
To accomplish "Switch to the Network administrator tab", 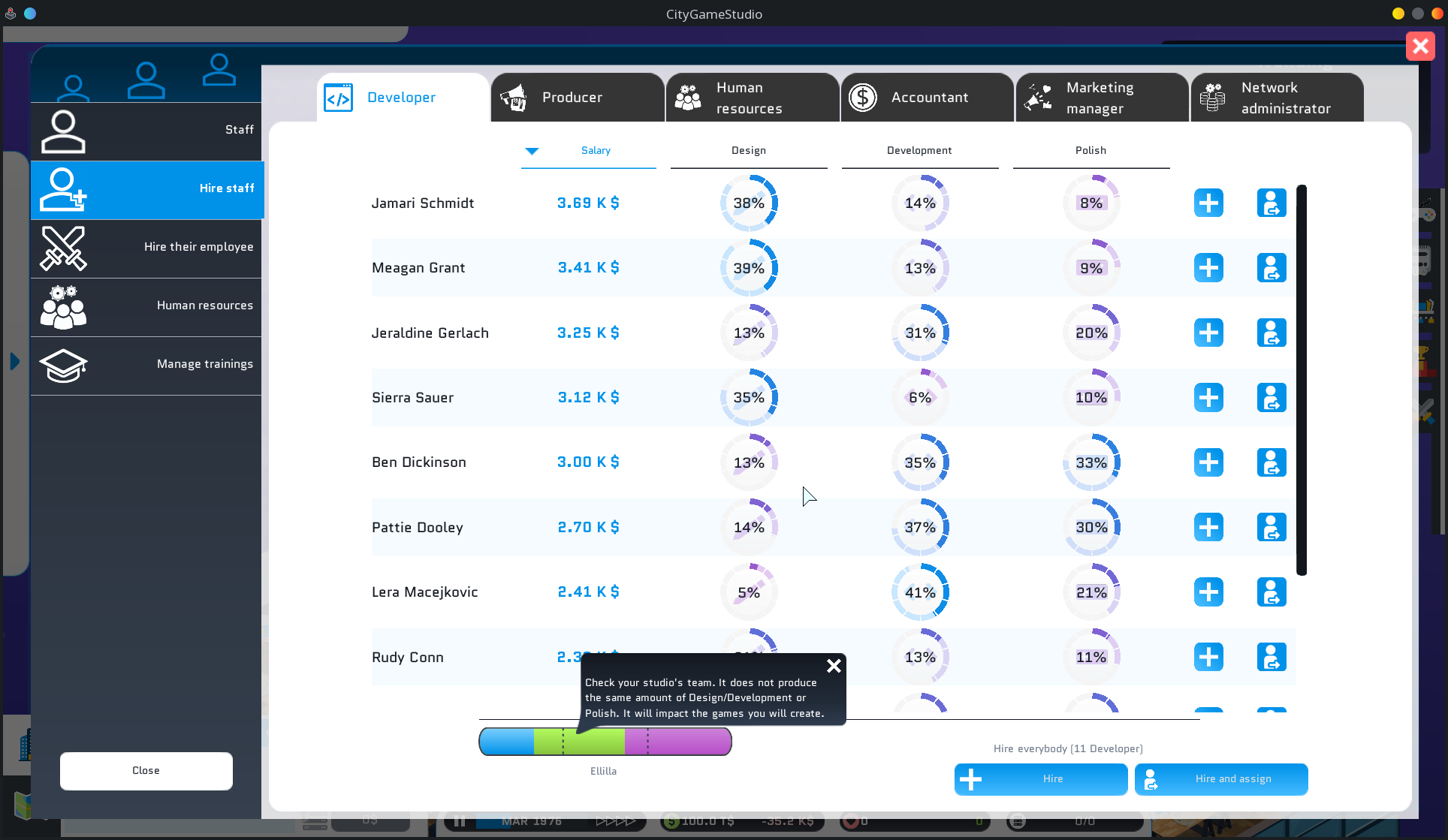I will (x=1277, y=98).
